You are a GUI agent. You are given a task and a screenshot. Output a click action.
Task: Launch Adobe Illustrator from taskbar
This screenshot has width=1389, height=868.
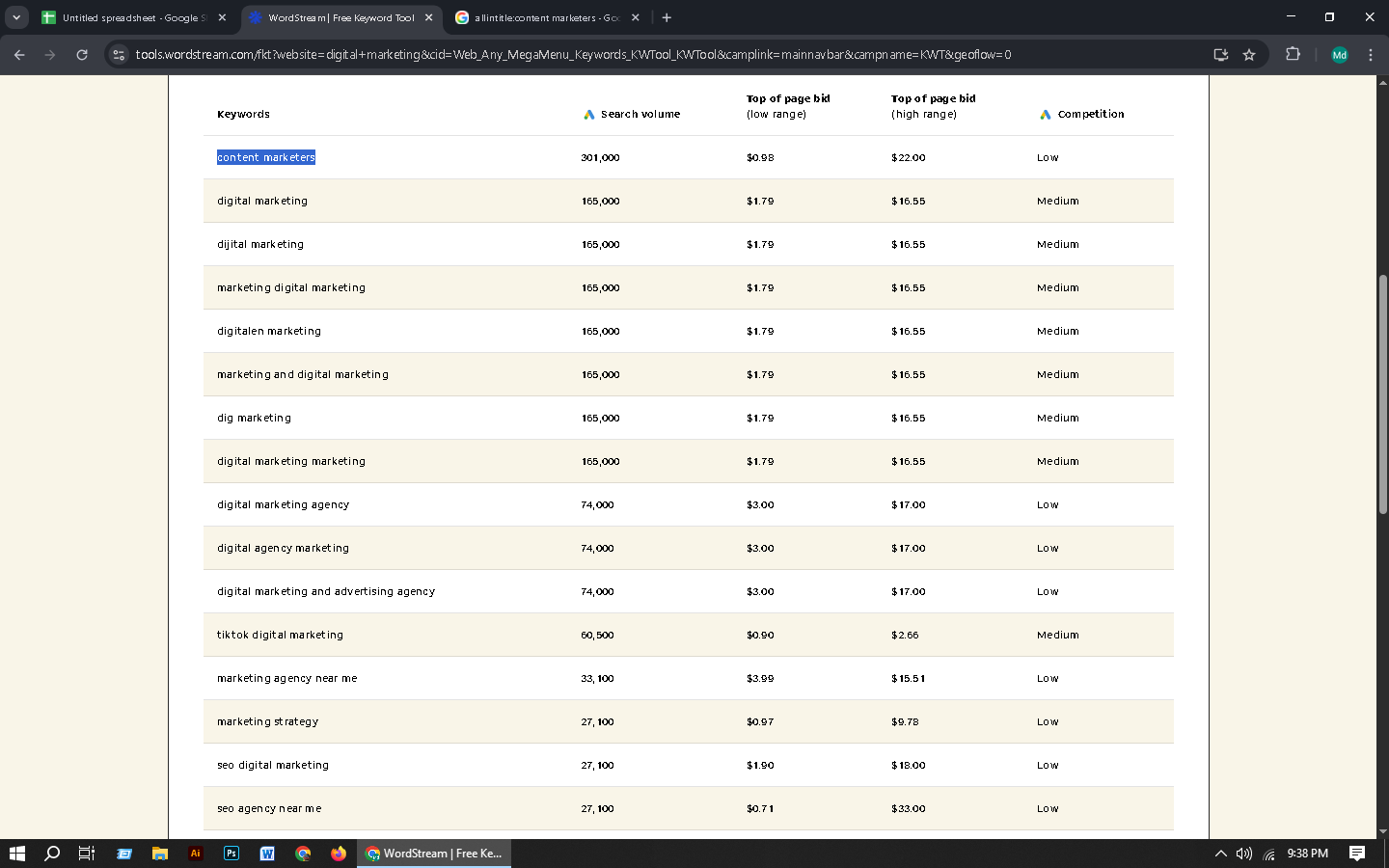(196, 854)
